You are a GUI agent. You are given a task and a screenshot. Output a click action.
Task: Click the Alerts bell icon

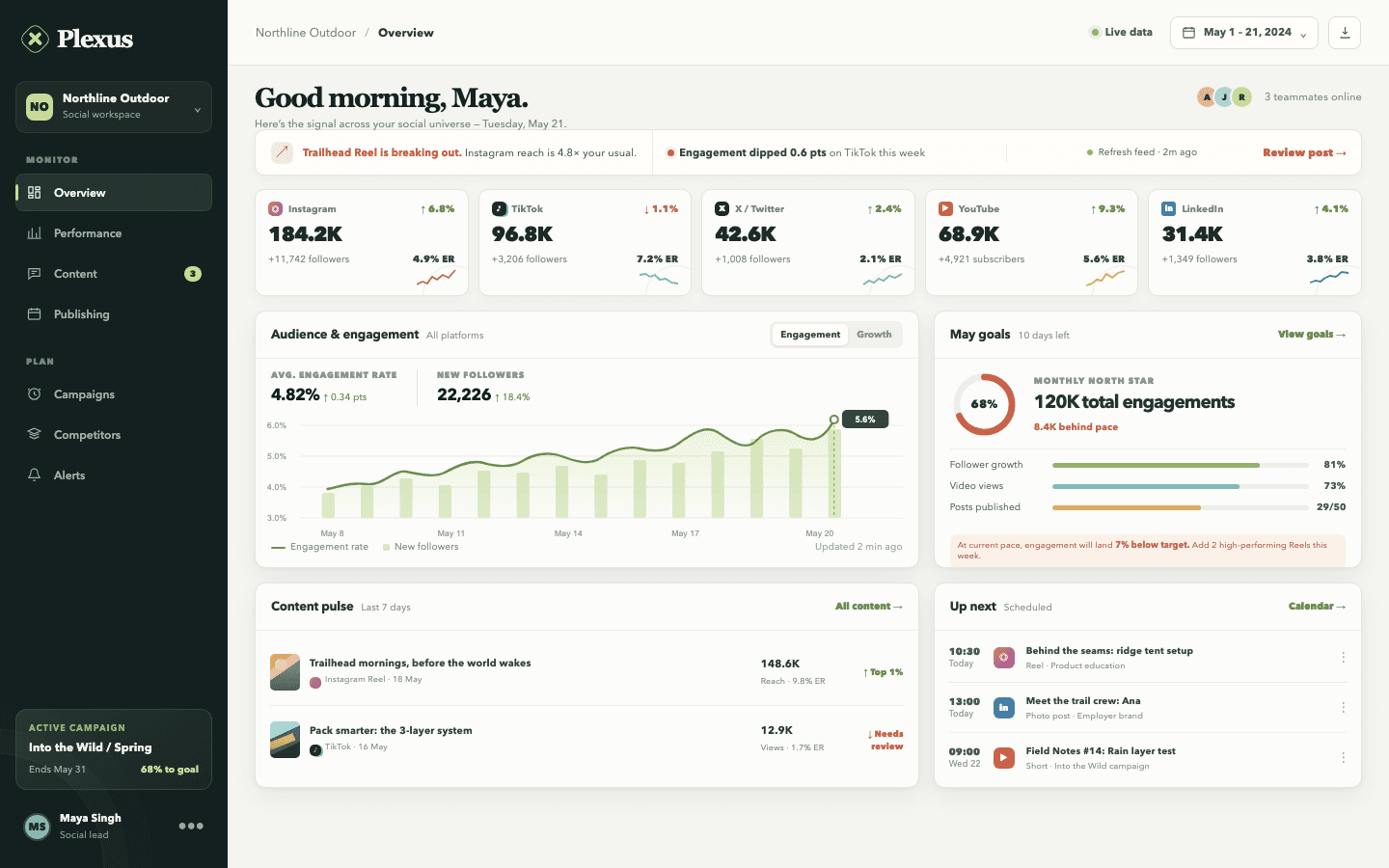click(x=35, y=475)
